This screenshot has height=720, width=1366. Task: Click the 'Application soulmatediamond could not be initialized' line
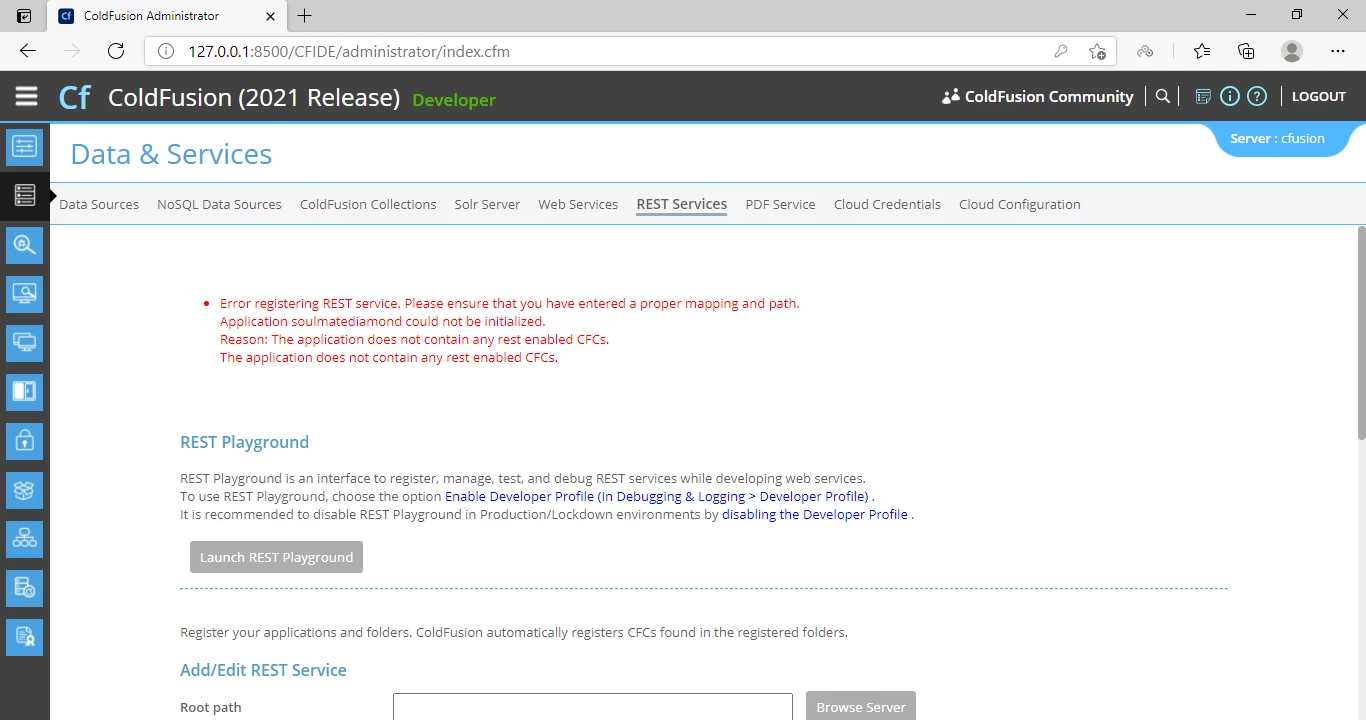click(382, 321)
